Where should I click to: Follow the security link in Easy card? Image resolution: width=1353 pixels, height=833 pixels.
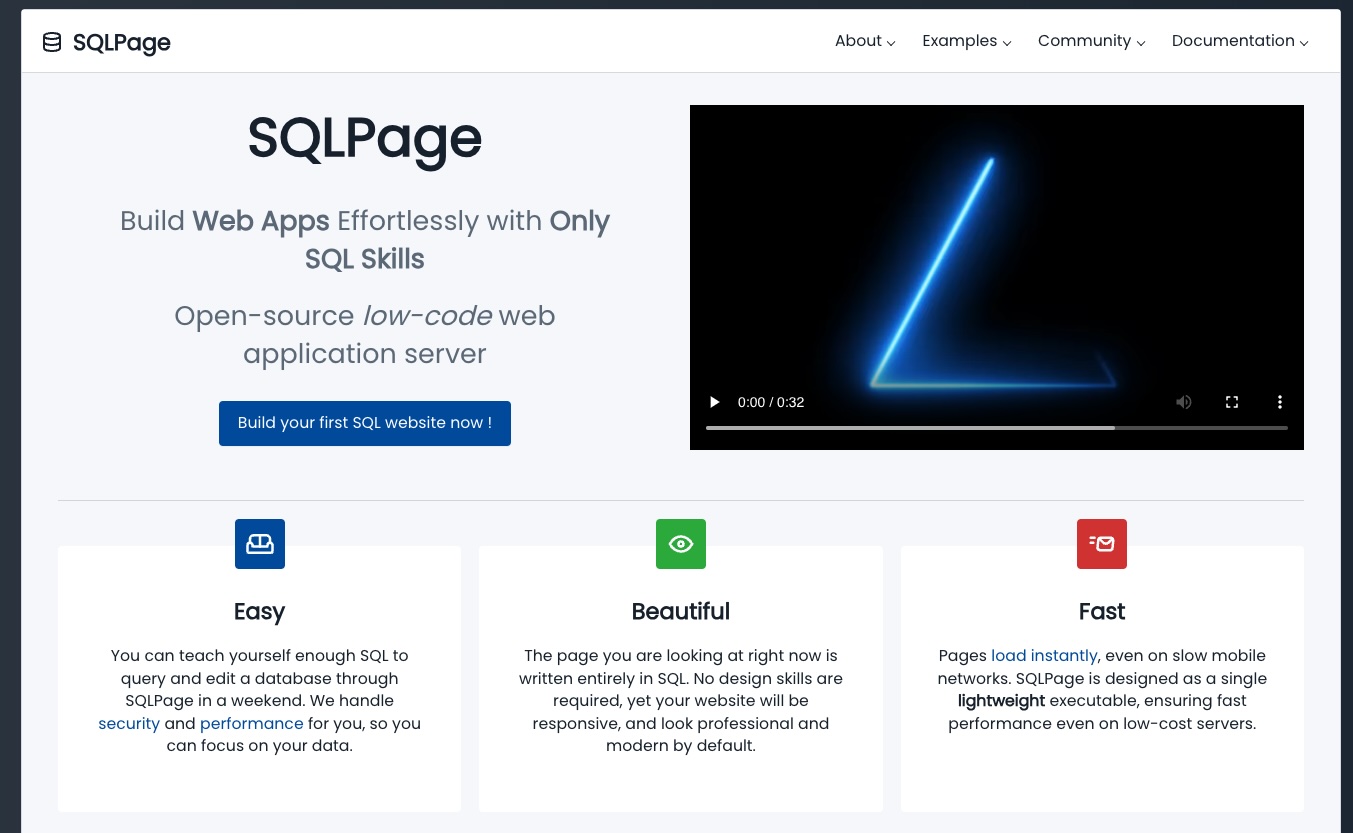pyautogui.click(x=129, y=723)
